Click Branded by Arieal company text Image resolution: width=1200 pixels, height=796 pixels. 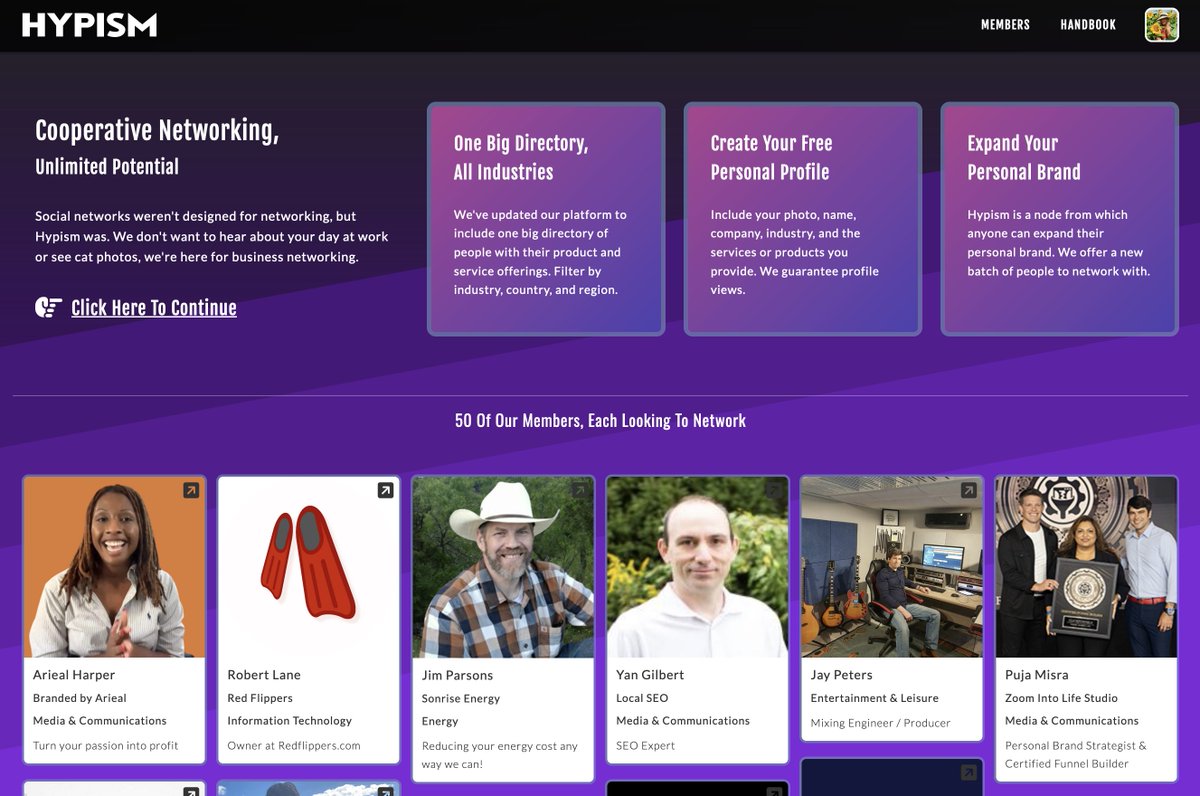[x=80, y=698]
